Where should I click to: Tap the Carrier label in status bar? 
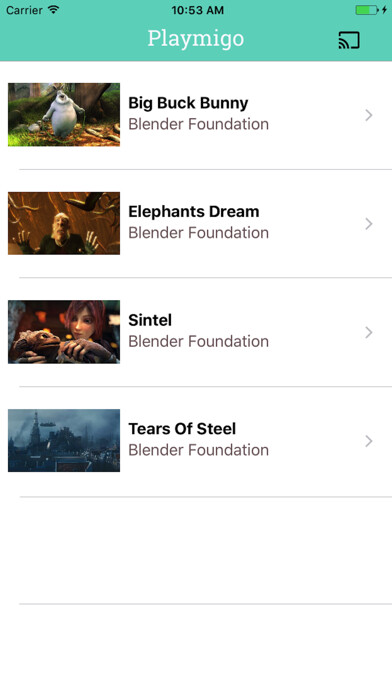tap(24, 10)
